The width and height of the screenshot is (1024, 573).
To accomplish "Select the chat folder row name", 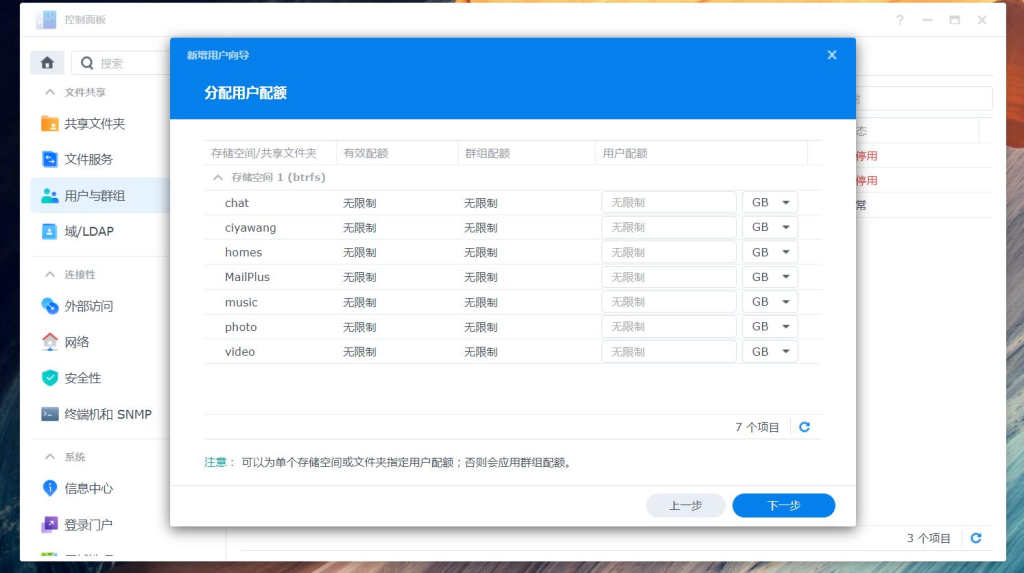I will pyautogui.click(x=236, y=203).
